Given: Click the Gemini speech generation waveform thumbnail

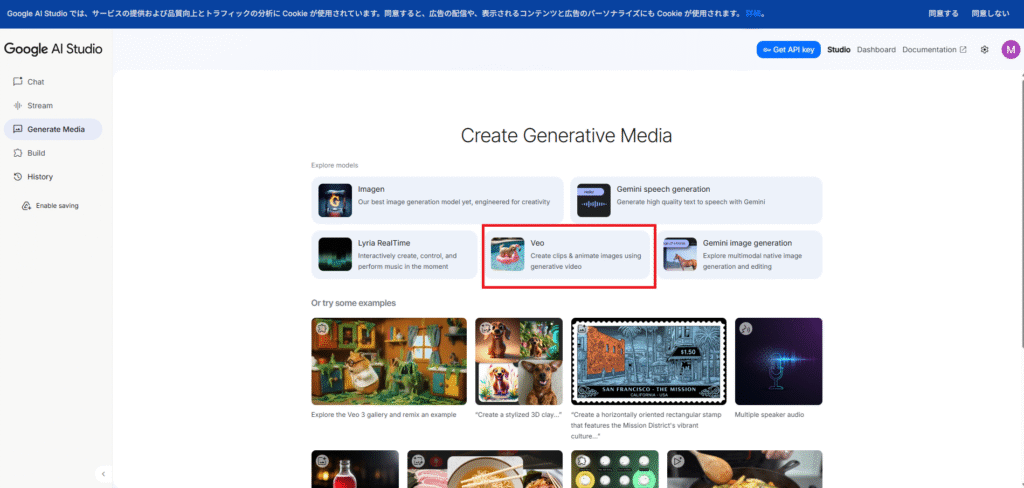Looking at the screenshot, I should [594, 201].
